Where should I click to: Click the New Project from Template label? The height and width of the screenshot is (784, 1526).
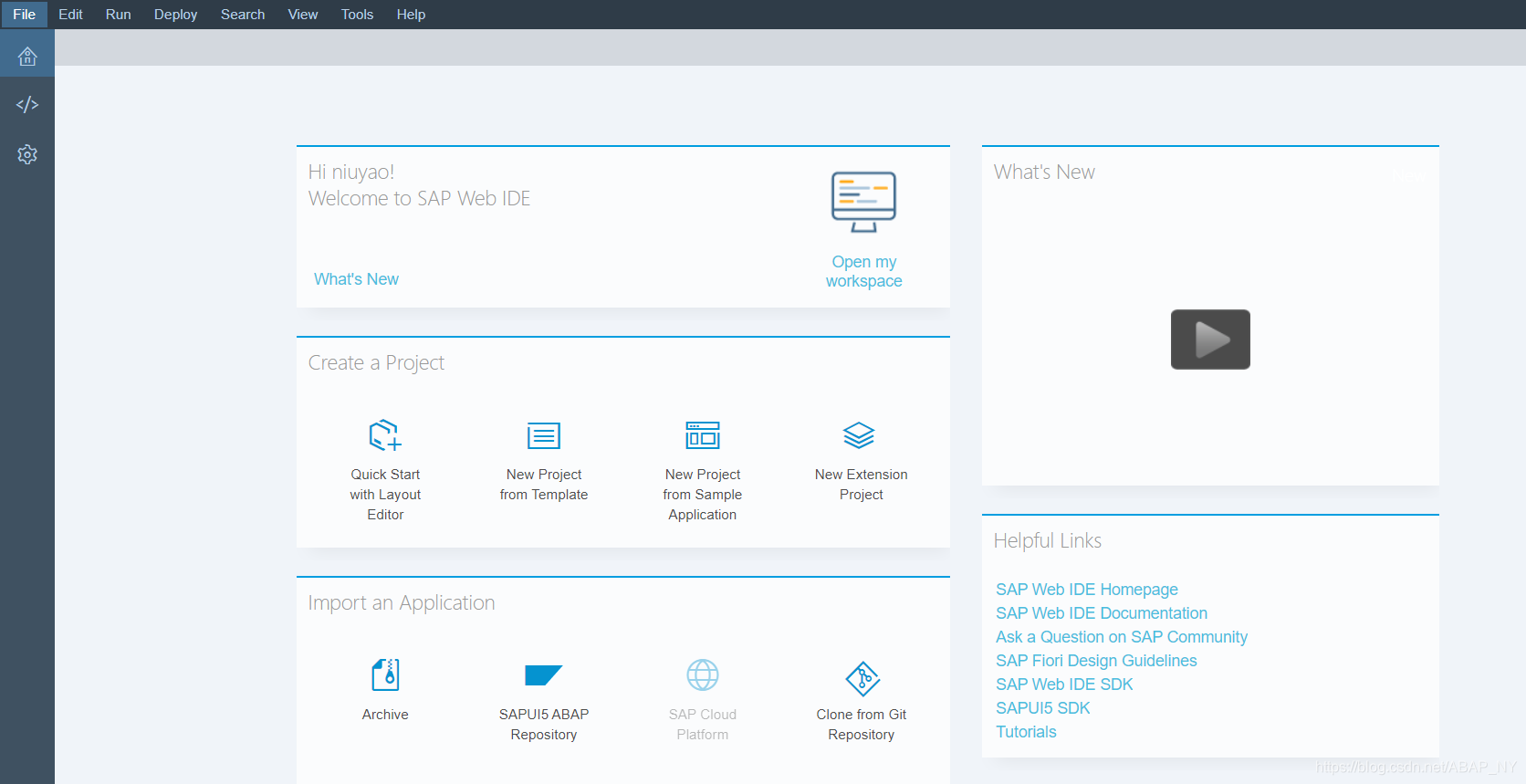point(544,485)
